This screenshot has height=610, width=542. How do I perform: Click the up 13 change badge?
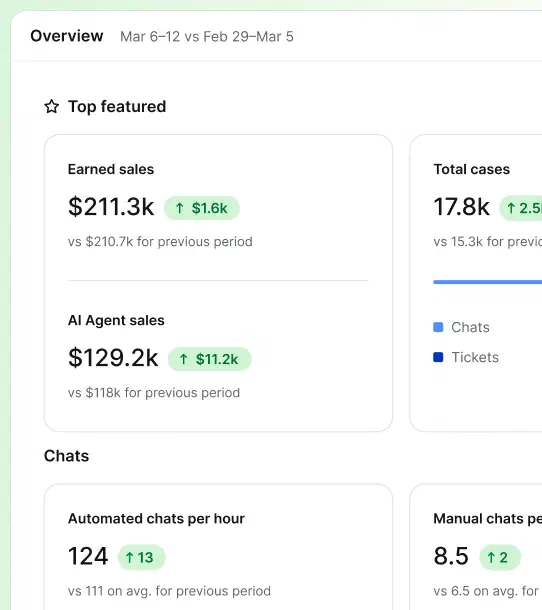(141, 557)
